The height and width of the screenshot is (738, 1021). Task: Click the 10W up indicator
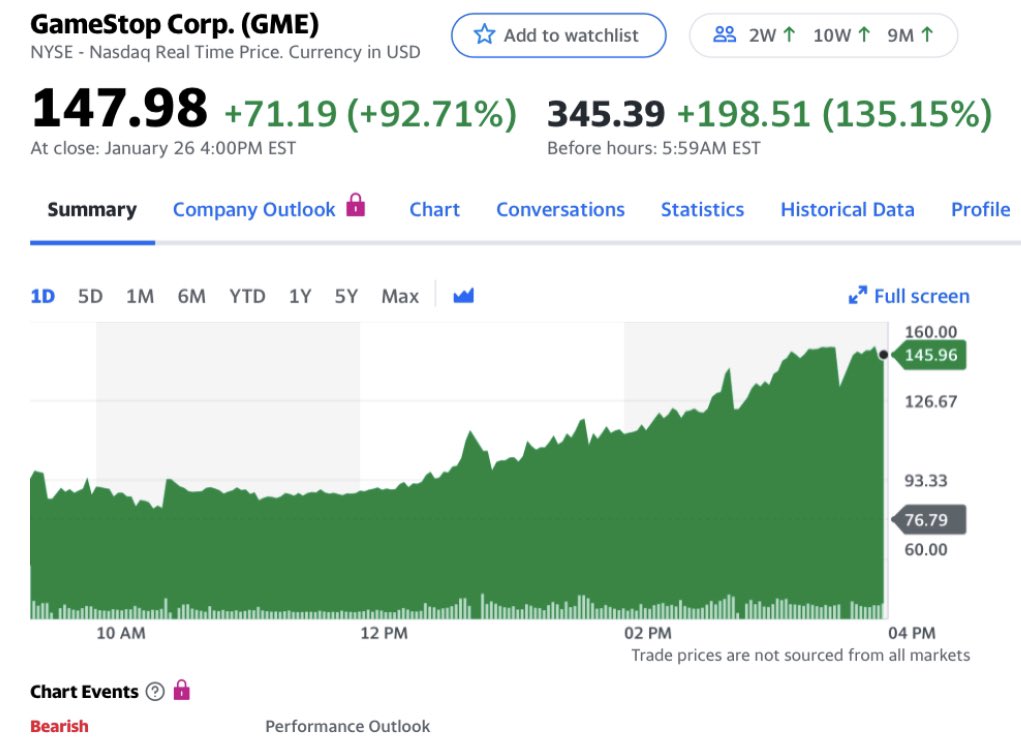coord(841,35)
